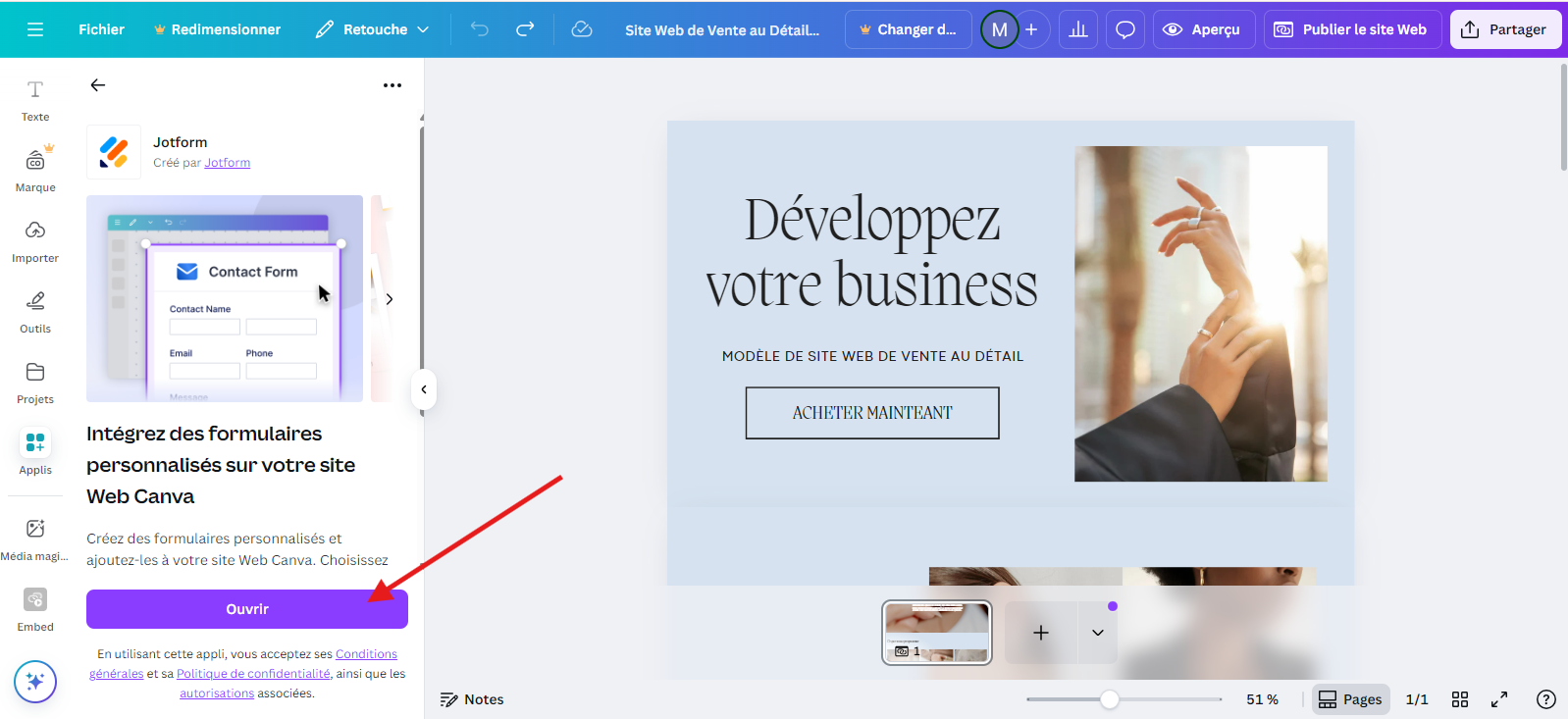Adjust the zoom slider handle
Viewport: 1568px width, 719px height.
coord(1110,699)
